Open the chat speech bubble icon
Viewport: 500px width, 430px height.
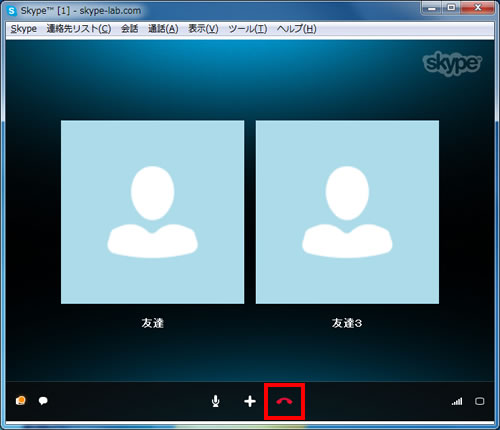[43, 401]
